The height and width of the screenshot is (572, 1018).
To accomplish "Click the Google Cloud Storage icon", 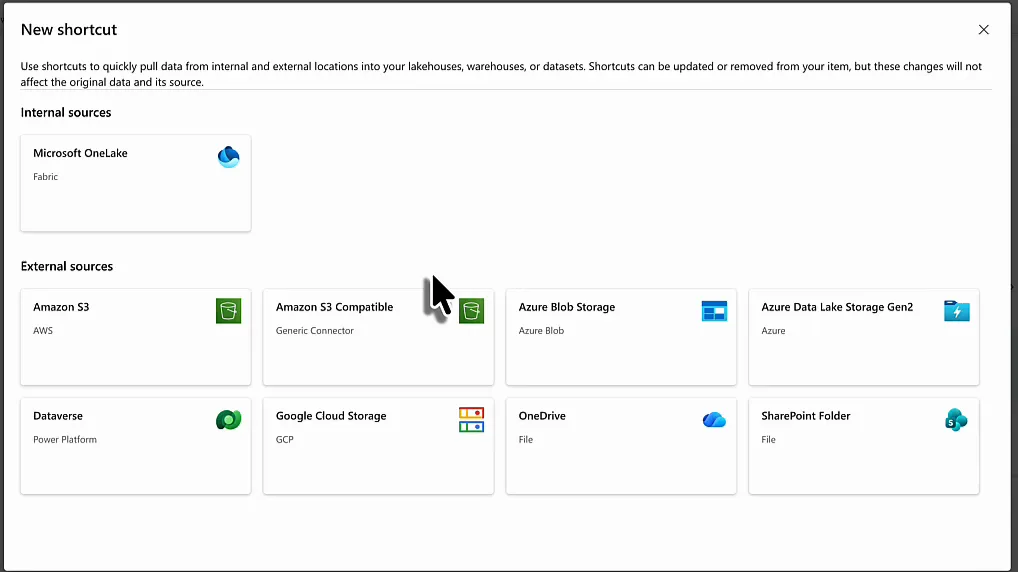I will (x=471, y=420).
